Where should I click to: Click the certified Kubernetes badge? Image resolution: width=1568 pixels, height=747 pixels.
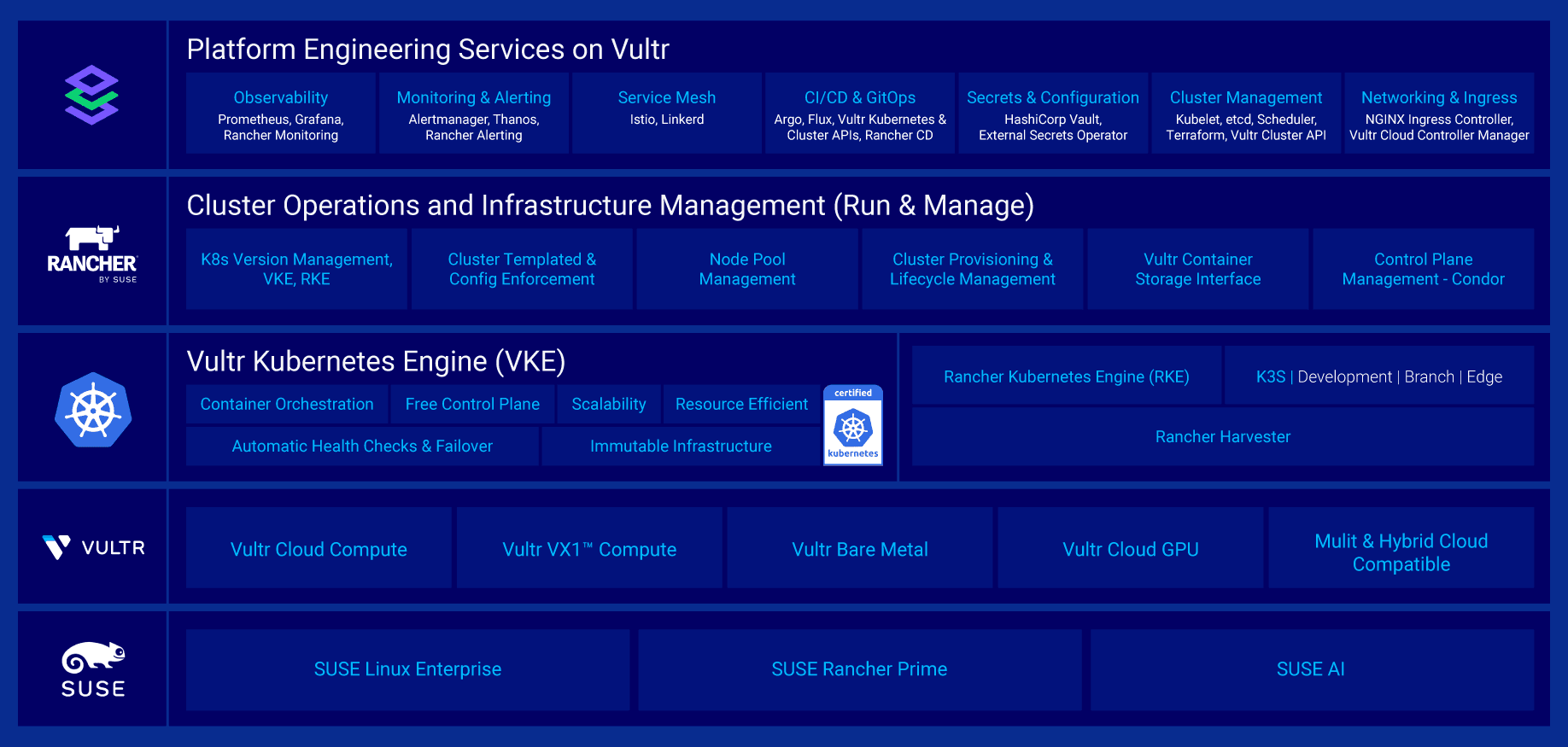[852, 425]
